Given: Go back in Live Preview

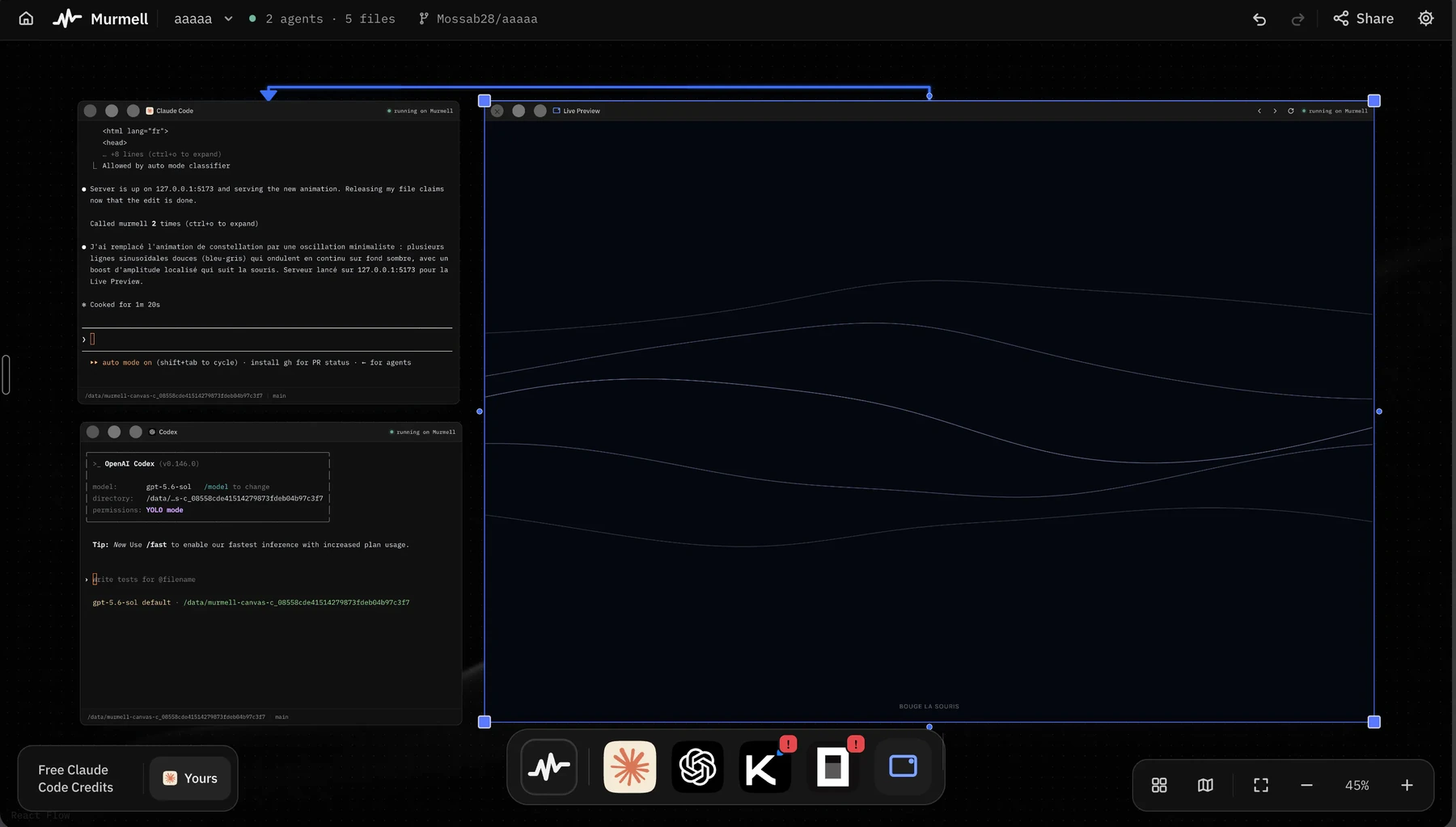Looking at the screenshot, I should (x=1259, y=111).
